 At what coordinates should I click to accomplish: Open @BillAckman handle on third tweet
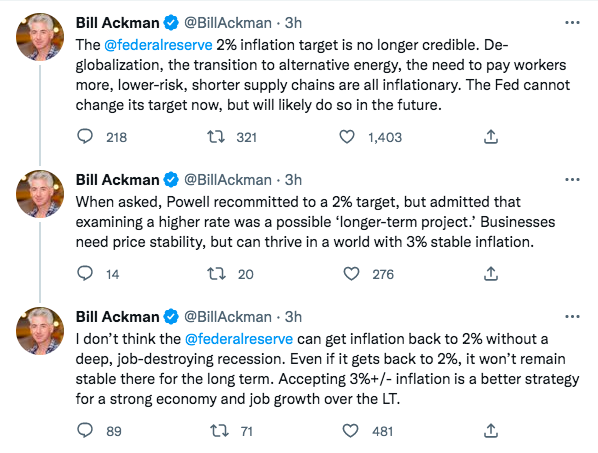pos(228,317)
